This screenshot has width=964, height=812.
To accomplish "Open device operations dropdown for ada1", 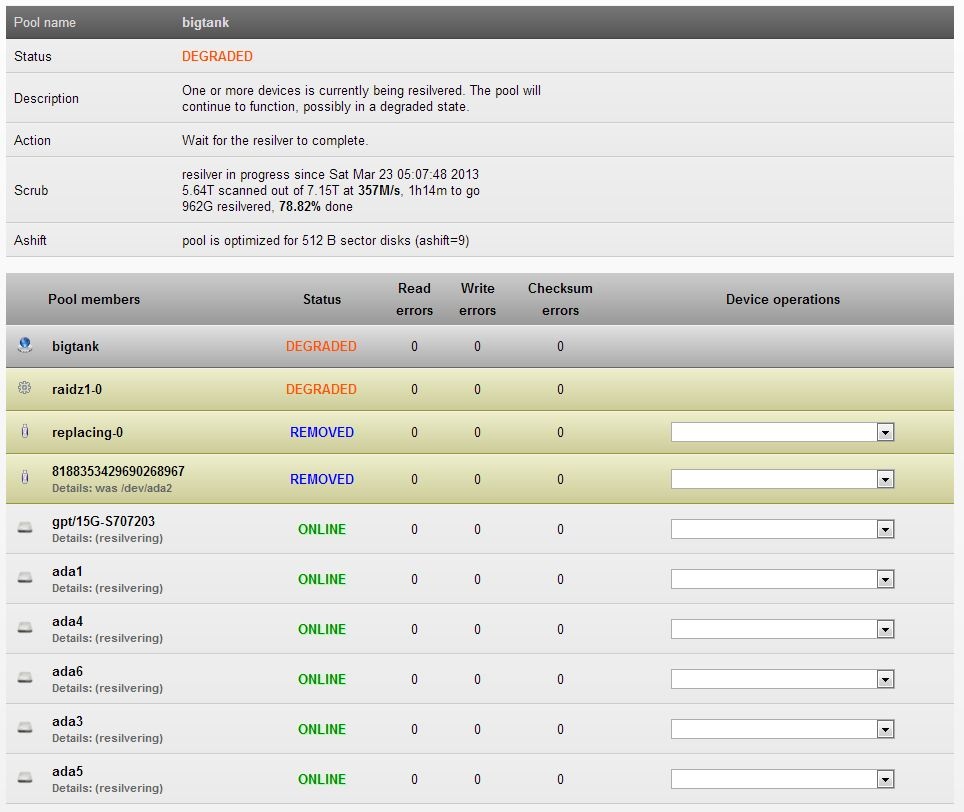I will coord(782,579).
